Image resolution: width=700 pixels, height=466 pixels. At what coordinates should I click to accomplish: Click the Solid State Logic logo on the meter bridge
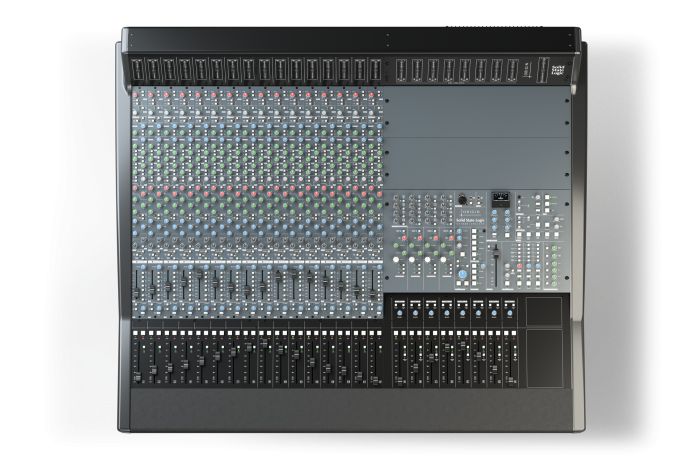click(x=559, y=71)
